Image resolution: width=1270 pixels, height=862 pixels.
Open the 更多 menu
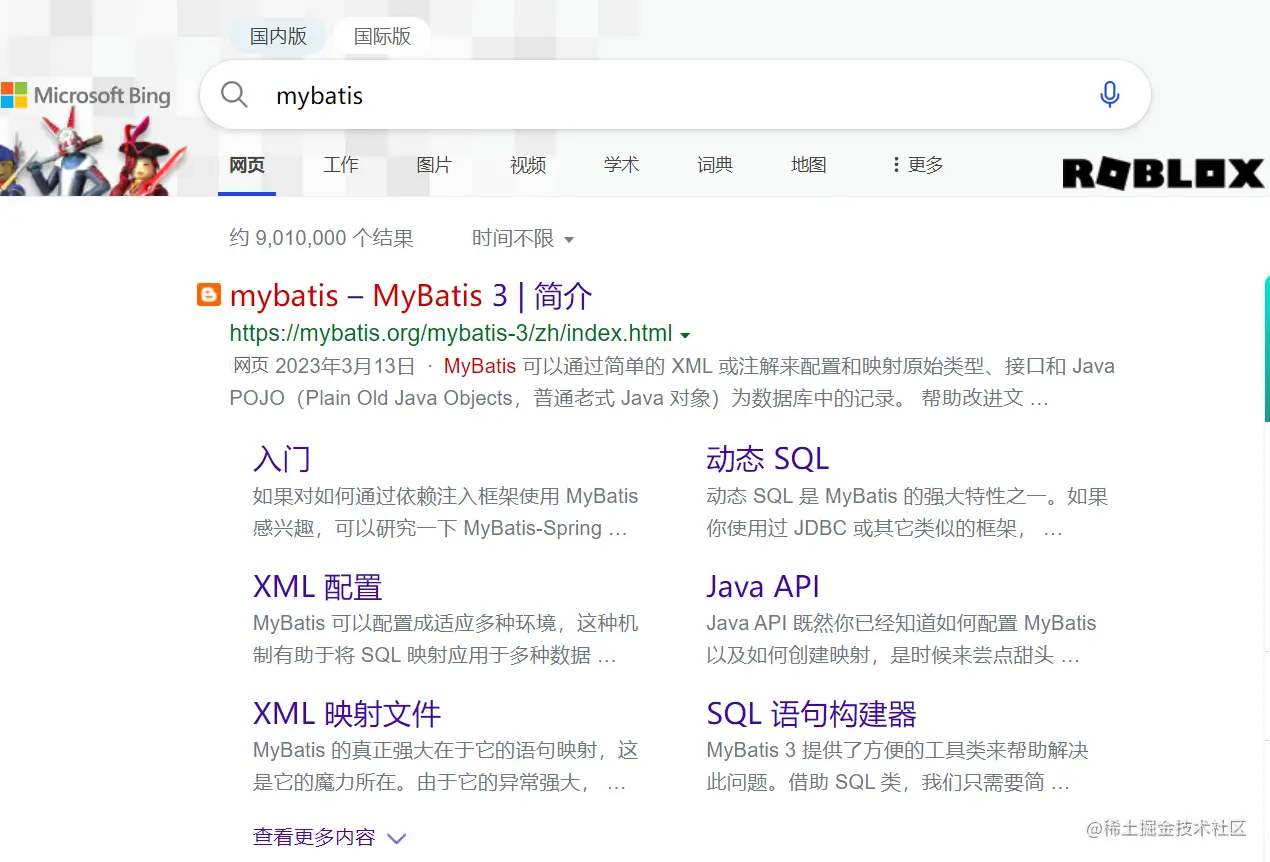(x=918, y=165)
